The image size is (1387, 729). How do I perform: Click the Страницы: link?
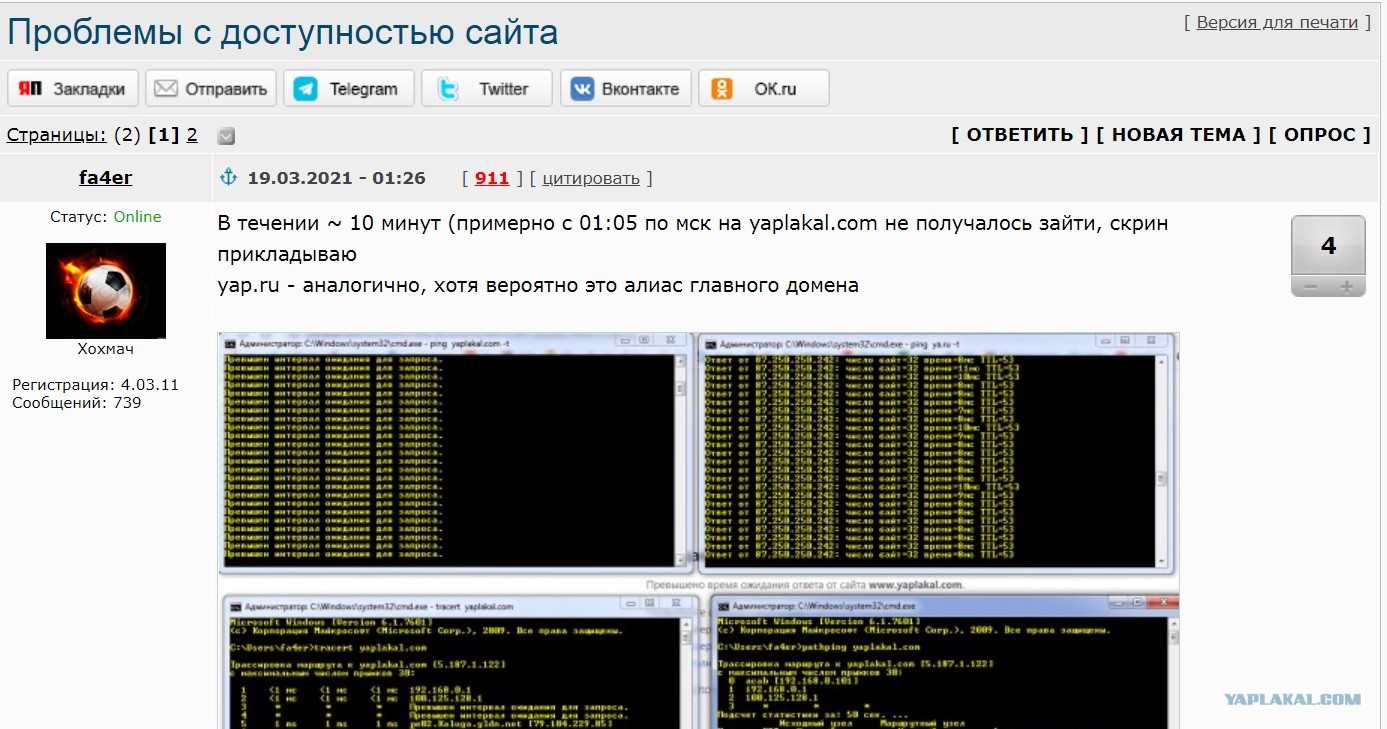tap(57, 135)
